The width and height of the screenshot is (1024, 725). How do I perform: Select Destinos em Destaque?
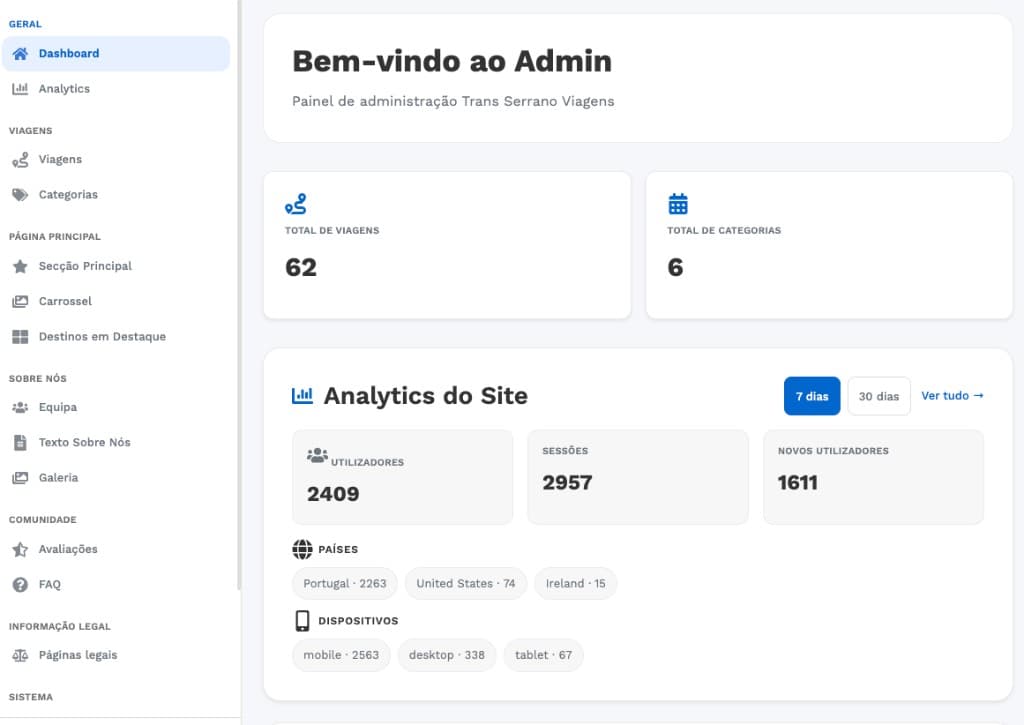tap(116, 336)
